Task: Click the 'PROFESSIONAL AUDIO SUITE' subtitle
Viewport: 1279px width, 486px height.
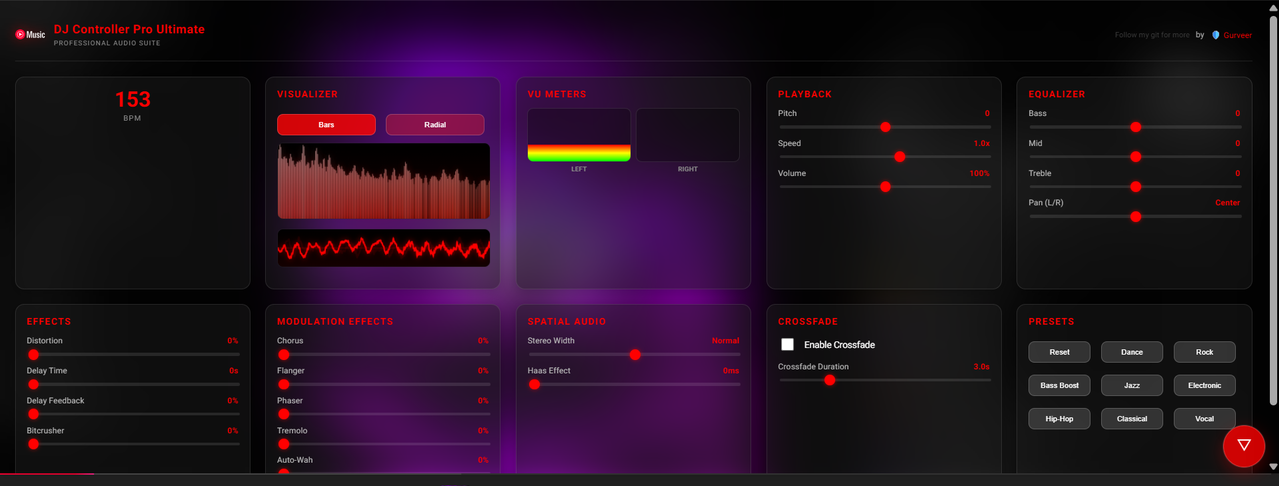Action: coord(107,43)
